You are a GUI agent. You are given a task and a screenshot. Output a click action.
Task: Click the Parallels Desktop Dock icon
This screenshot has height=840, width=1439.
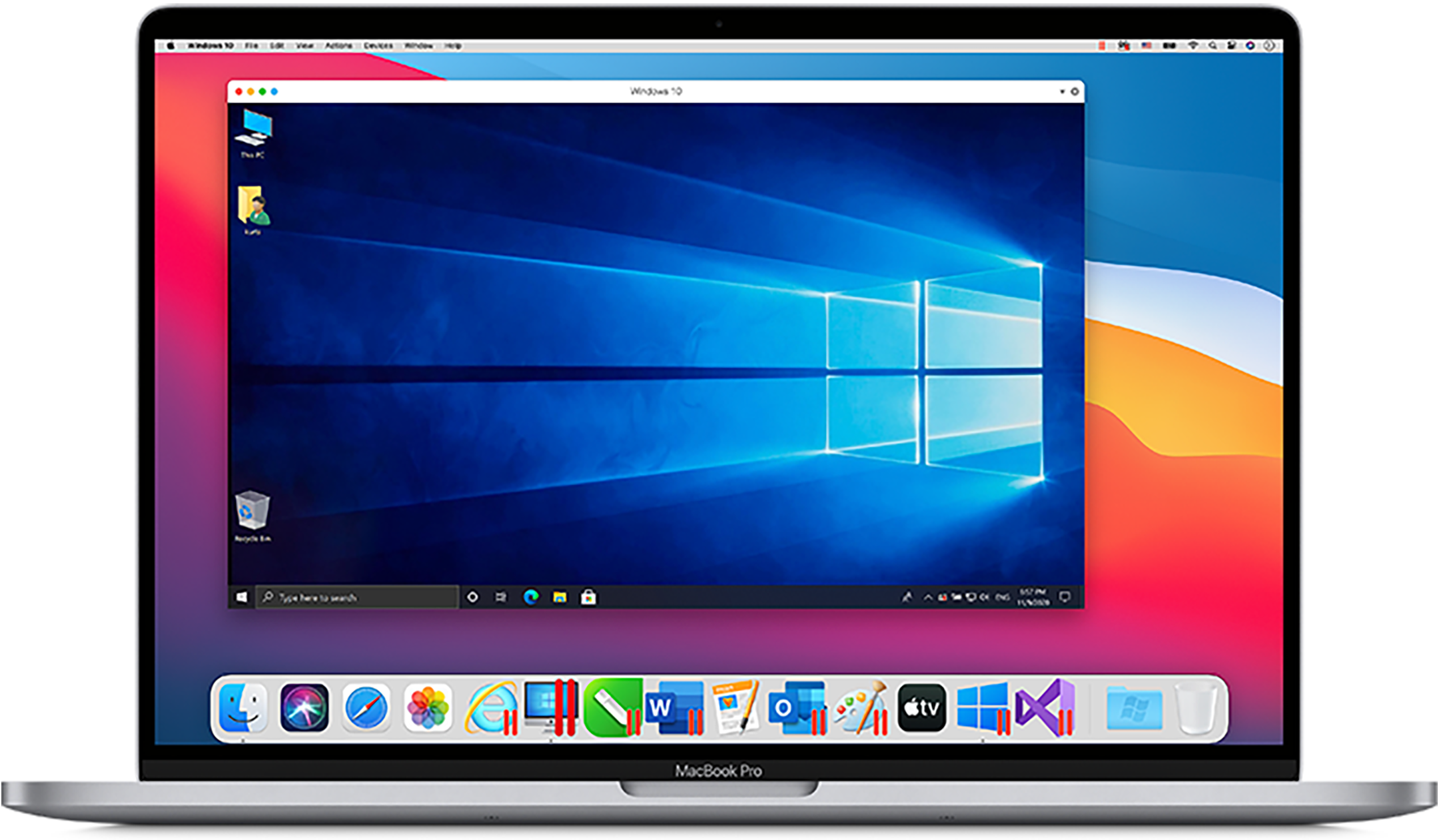tap(550, 706)
